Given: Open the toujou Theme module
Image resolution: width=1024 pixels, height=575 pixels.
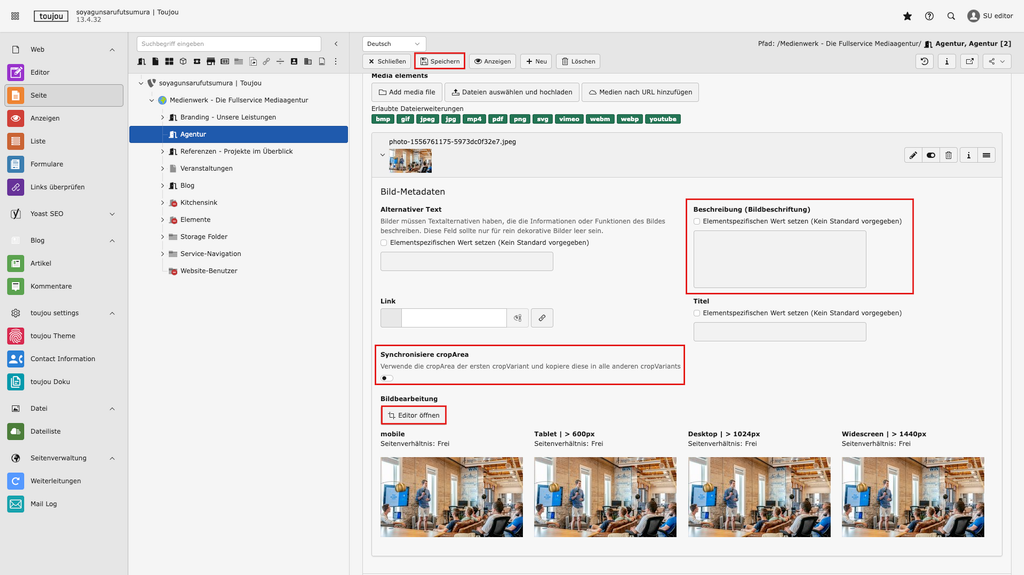Looking at the screenshot, I should pyautogui.click(x=64, y=335).
